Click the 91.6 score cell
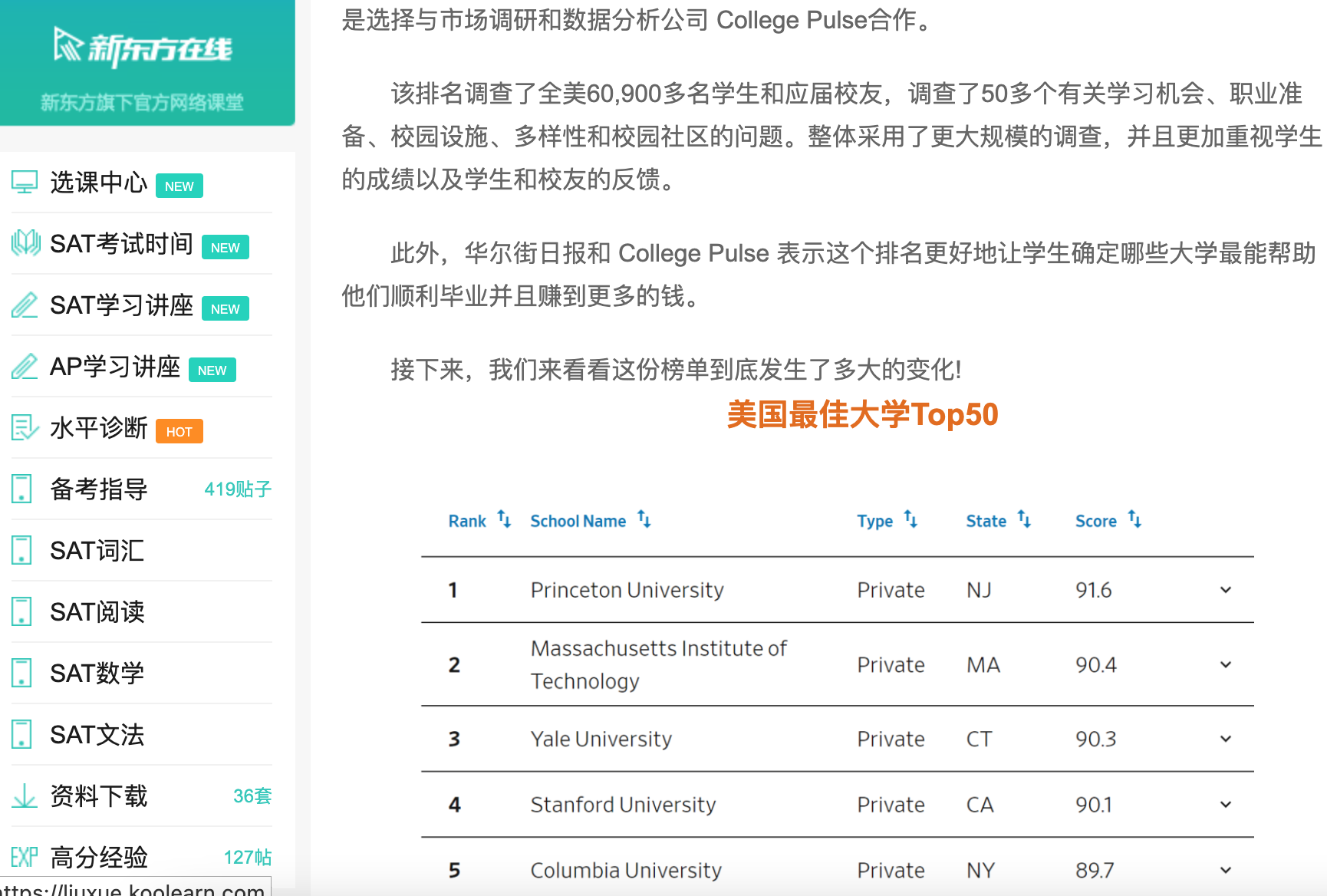Image resolution: width=1327 pixels, height=896 pixels. pos(1094,590)
